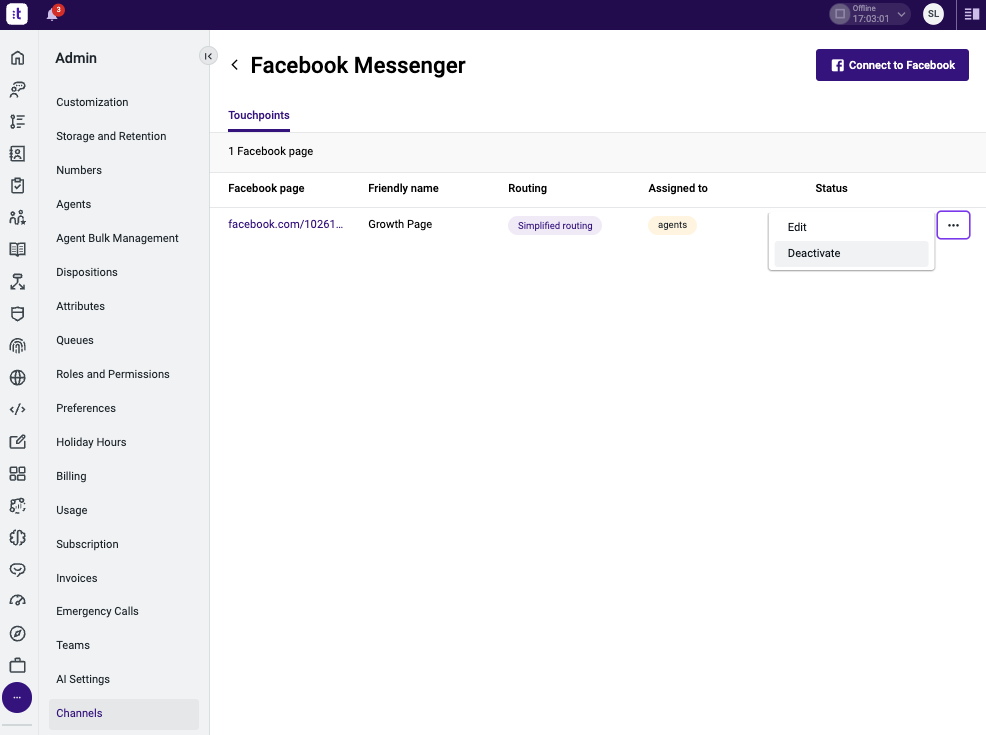This screenshot has height=735, width=986.
Task: Open Subscription in the Admin menu
Action: tap(87, 544)
